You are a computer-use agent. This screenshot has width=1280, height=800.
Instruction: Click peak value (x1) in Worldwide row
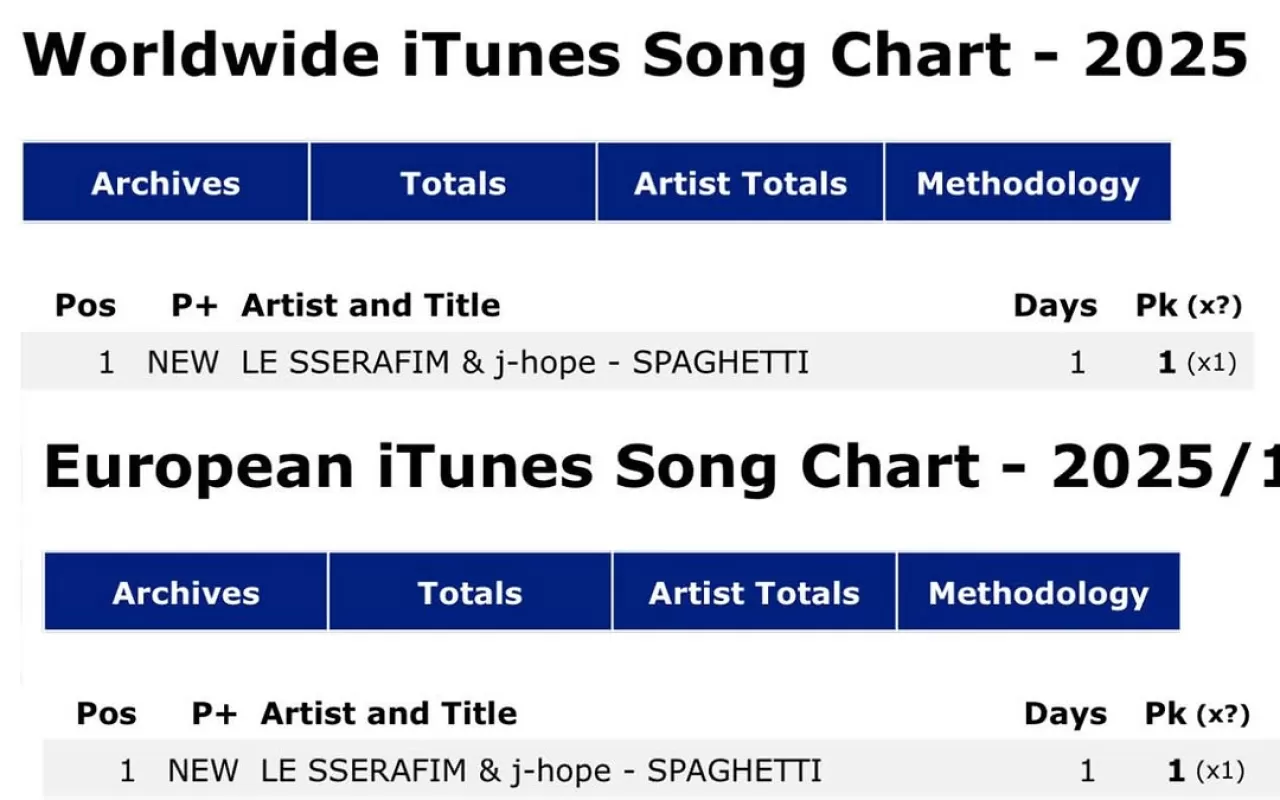(x=1211, y=363)
